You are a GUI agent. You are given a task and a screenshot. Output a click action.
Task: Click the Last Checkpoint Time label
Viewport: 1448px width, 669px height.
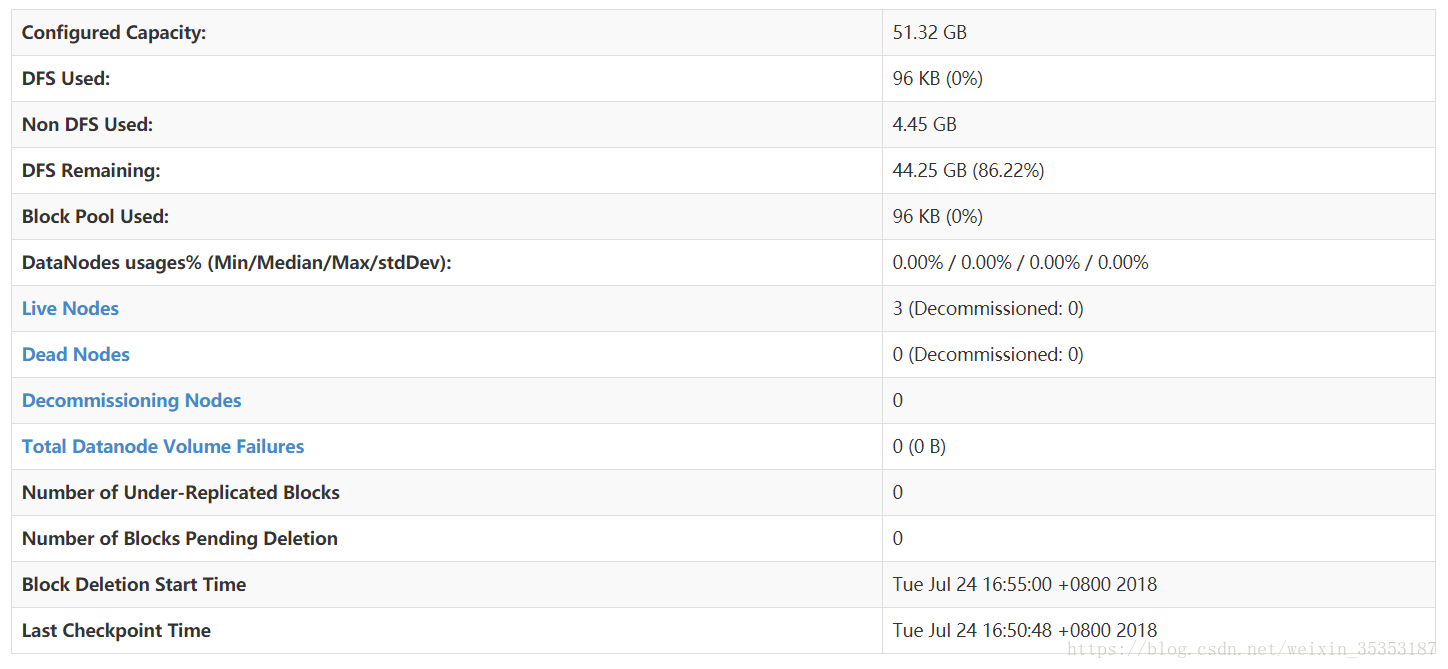(x=116, y=631)
